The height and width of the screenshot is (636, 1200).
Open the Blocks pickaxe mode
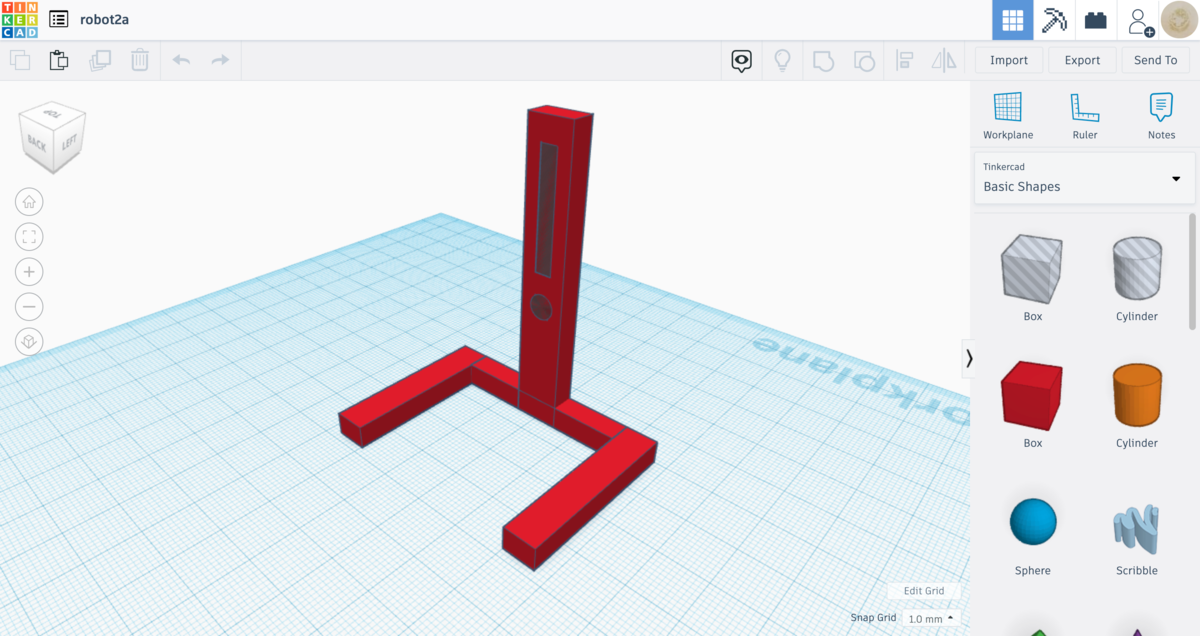(x=1055, y=20)
